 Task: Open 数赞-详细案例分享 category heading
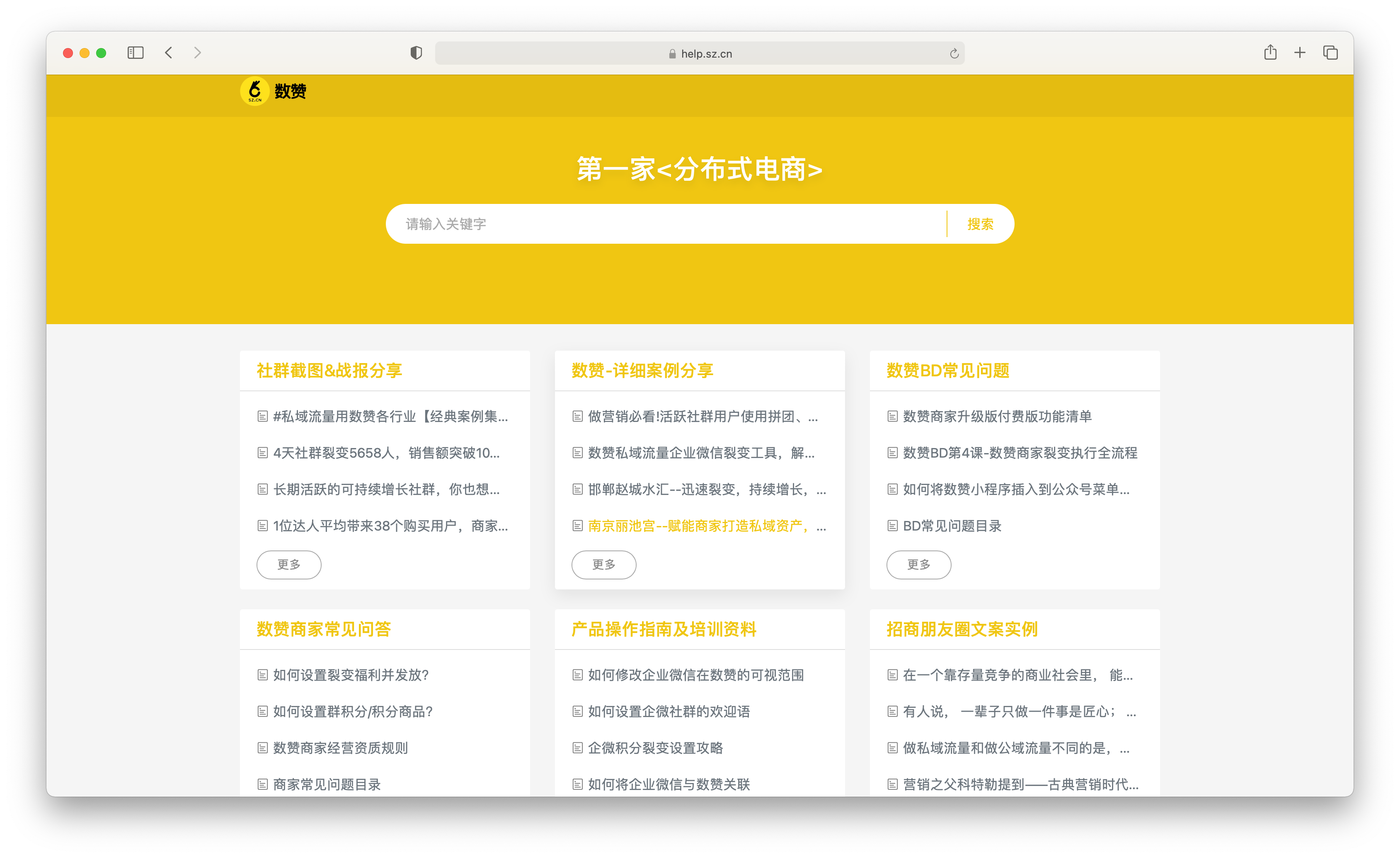click(x=642, y=371)
